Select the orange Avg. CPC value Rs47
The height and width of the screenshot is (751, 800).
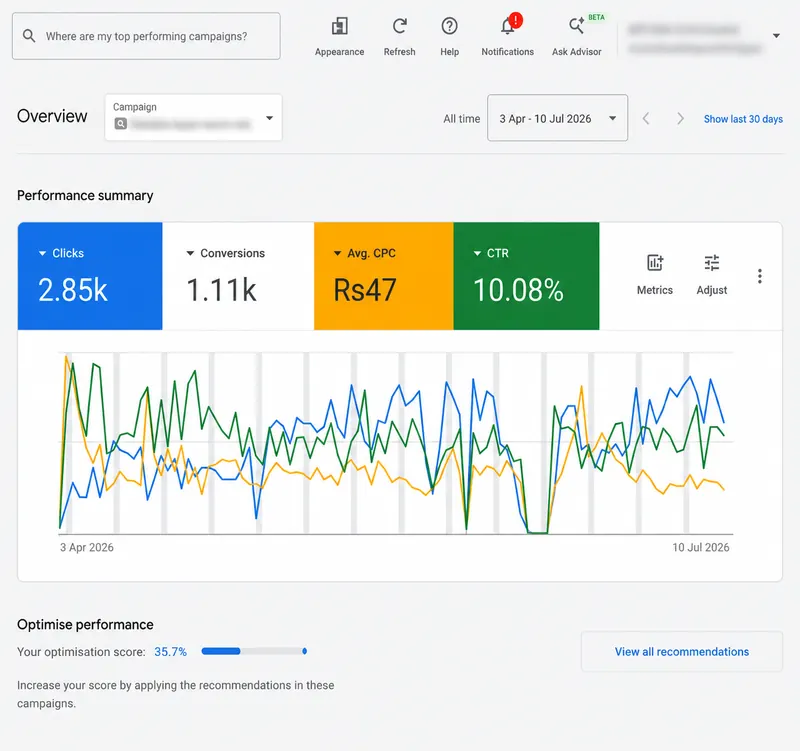[365, 290]
